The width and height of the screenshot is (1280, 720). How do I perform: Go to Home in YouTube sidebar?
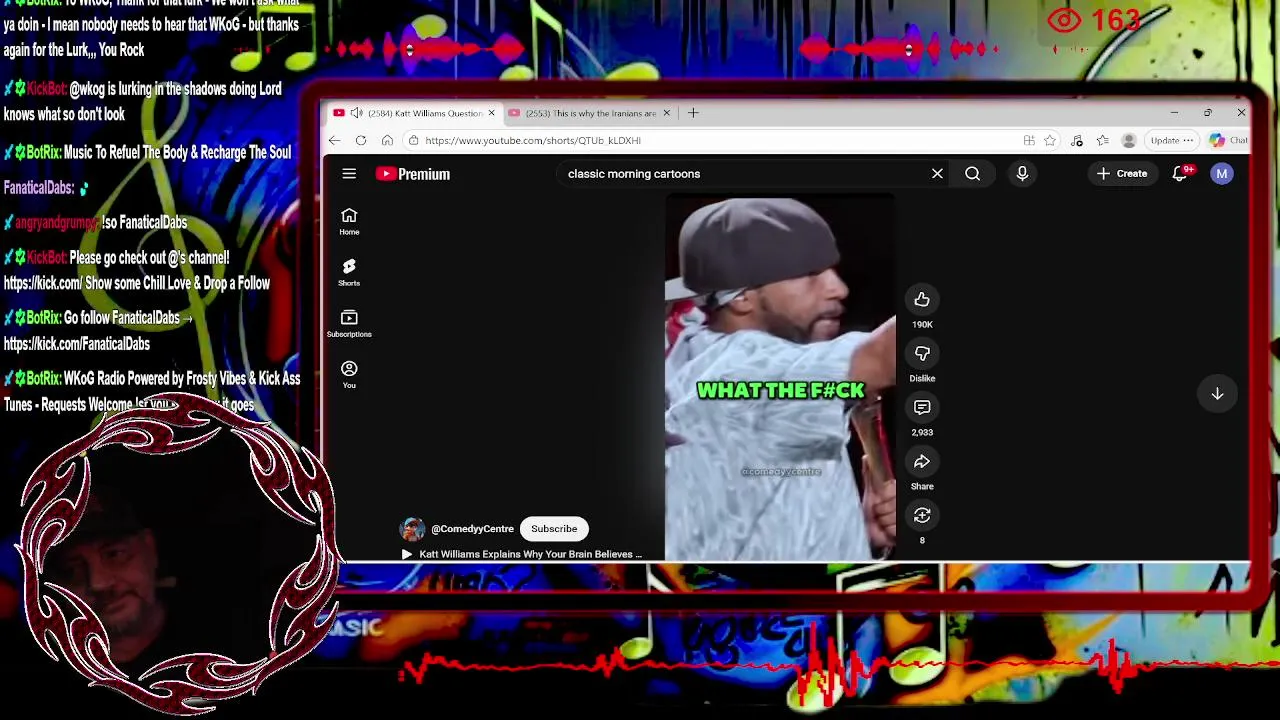[x=349, y=222]
